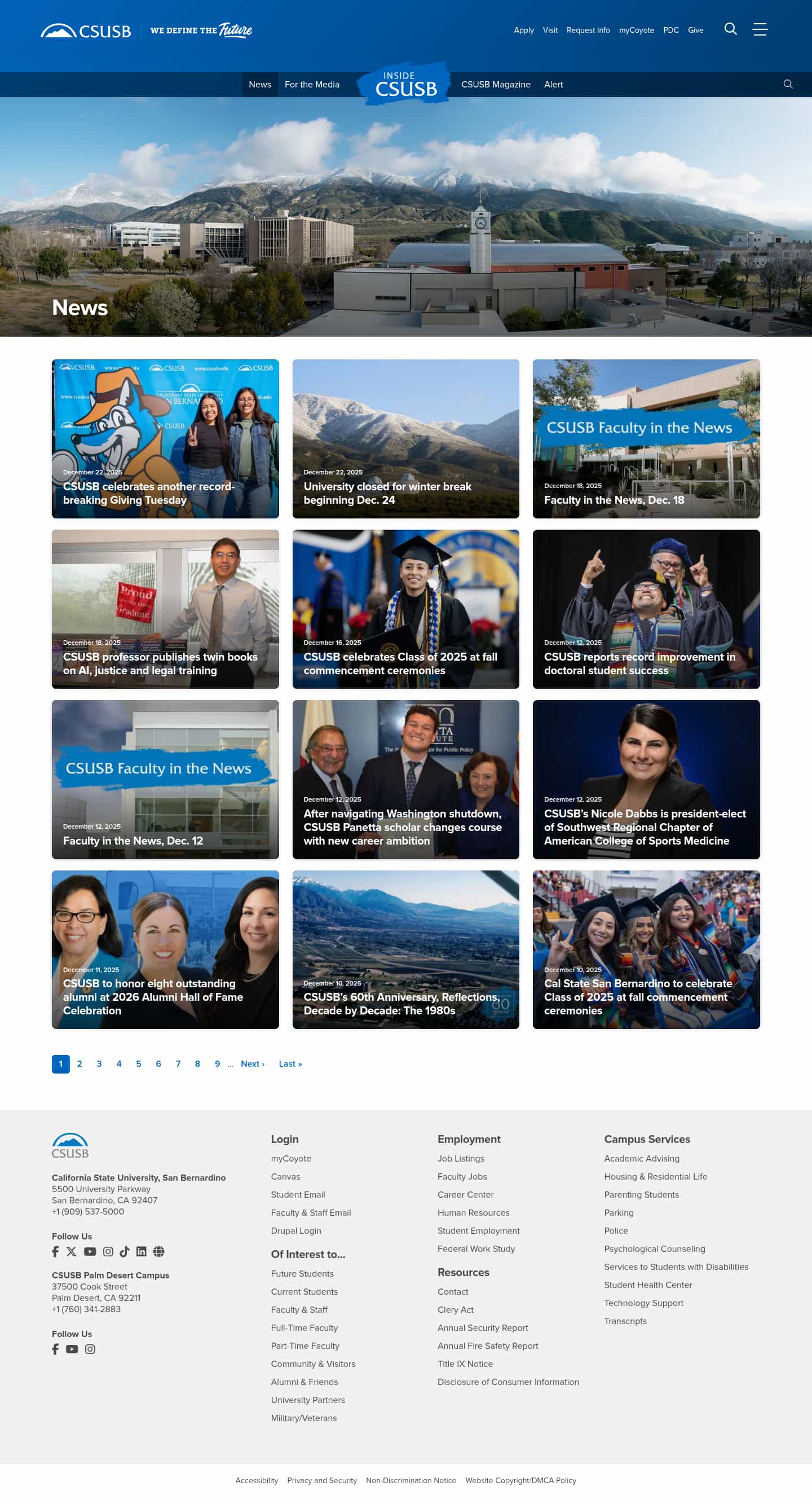Go to pagination page 5
The width and height of the screenshot is (812, 1504).
coord(138,1064)
